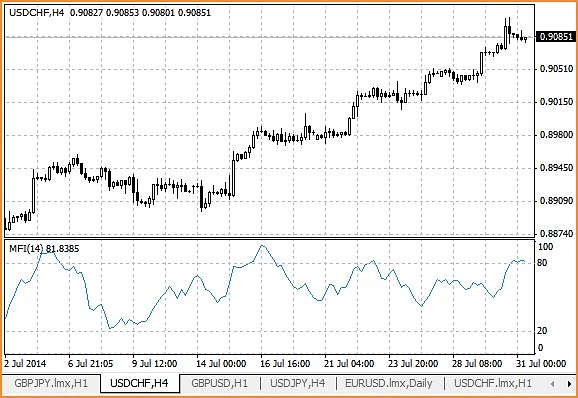Click the 0.90510 price axis label

(x=556, y=69)
